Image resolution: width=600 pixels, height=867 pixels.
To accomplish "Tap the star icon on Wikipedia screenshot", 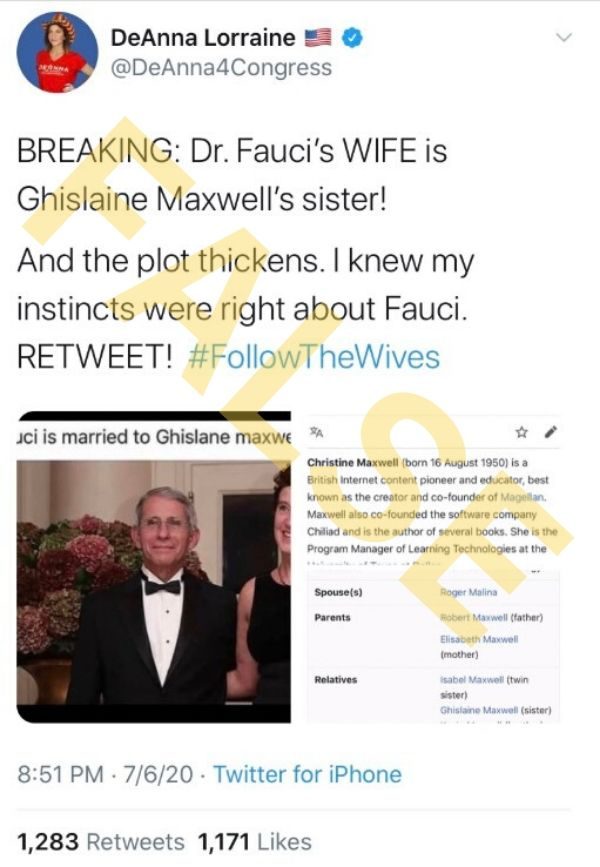I will [x=521, y=432].
